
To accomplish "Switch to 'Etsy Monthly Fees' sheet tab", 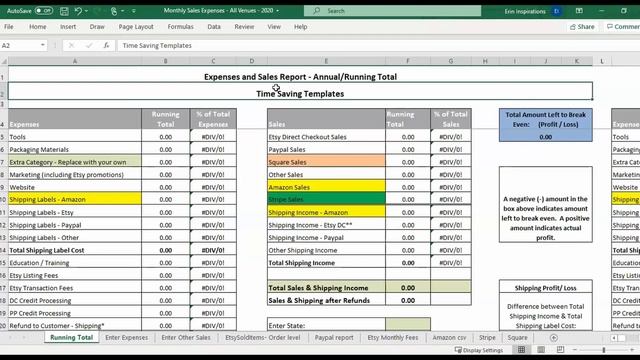I will click(x=393, y=338).
